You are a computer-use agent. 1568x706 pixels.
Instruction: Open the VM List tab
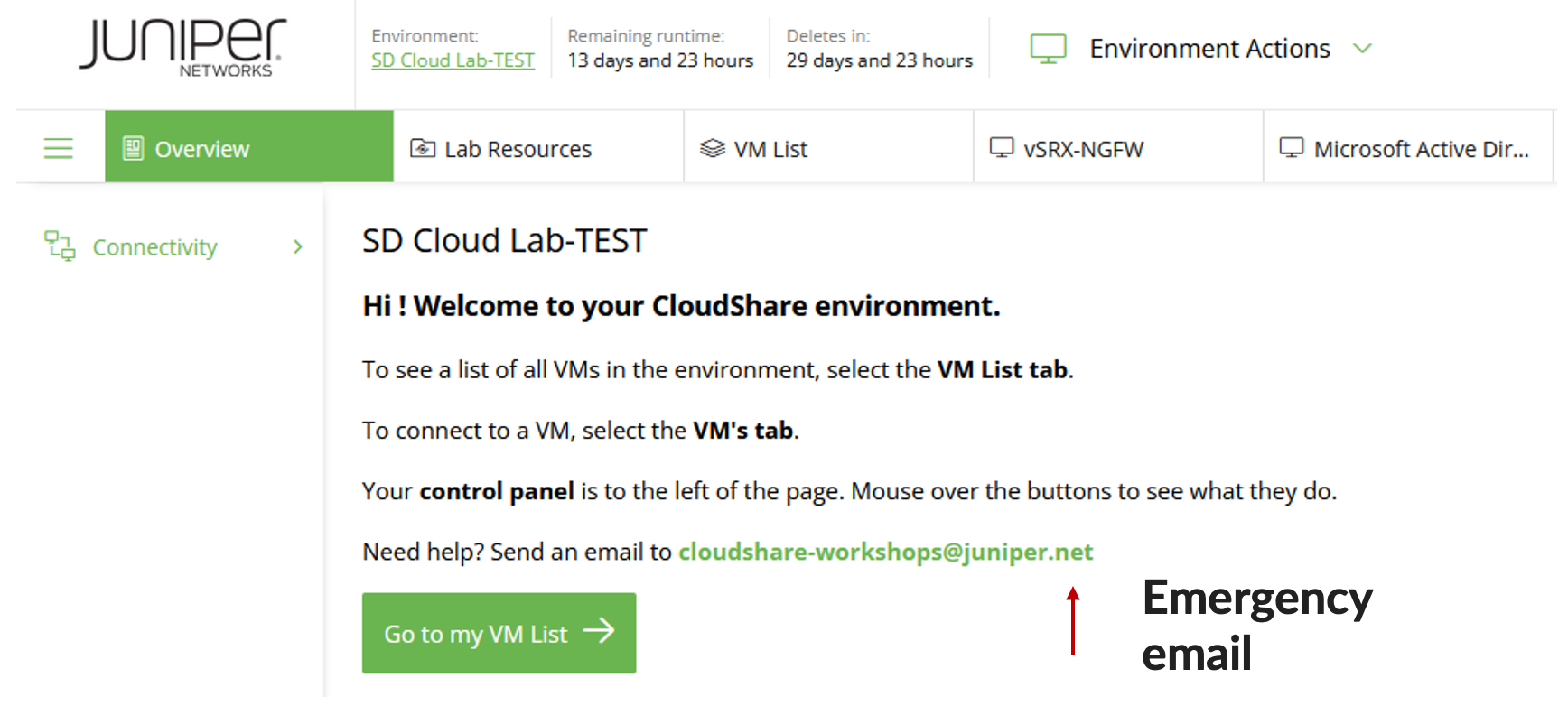(770, 149)
